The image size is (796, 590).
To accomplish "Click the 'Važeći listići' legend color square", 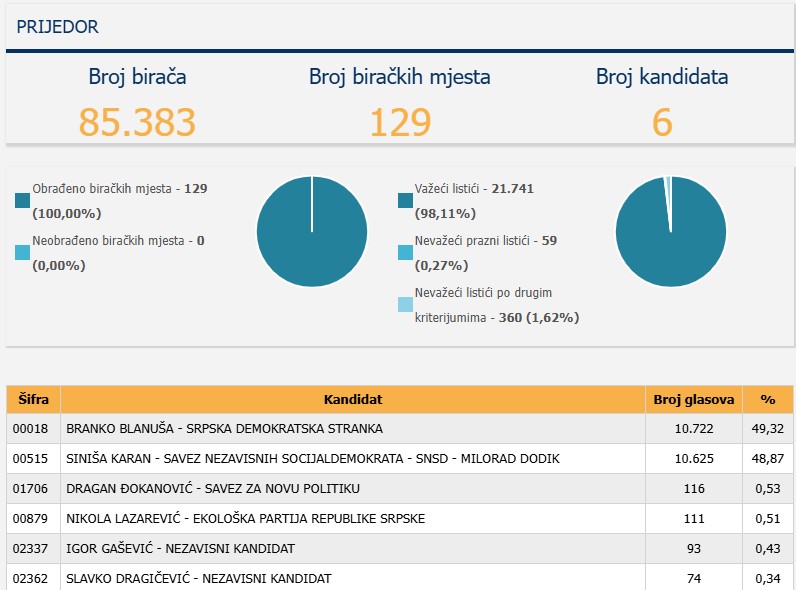I will (405, 200).
